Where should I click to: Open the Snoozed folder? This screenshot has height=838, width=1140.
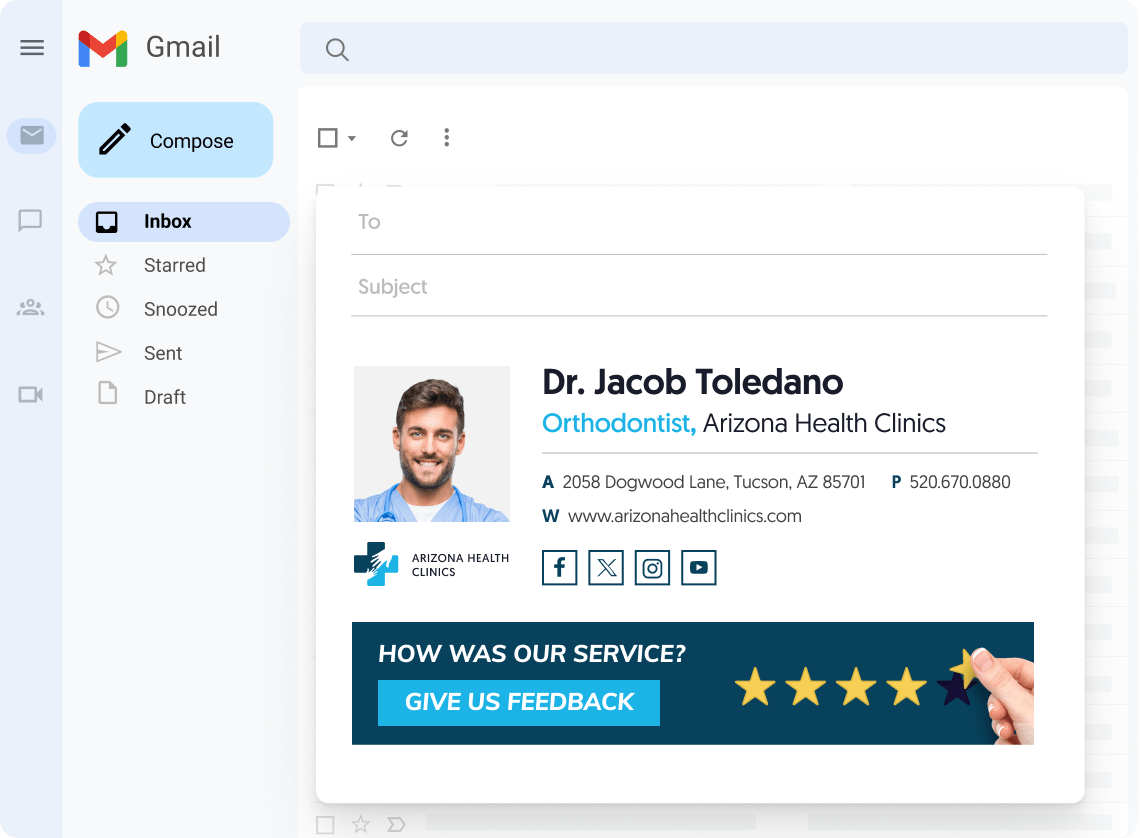pyautogui.click(x=180, y=309)
